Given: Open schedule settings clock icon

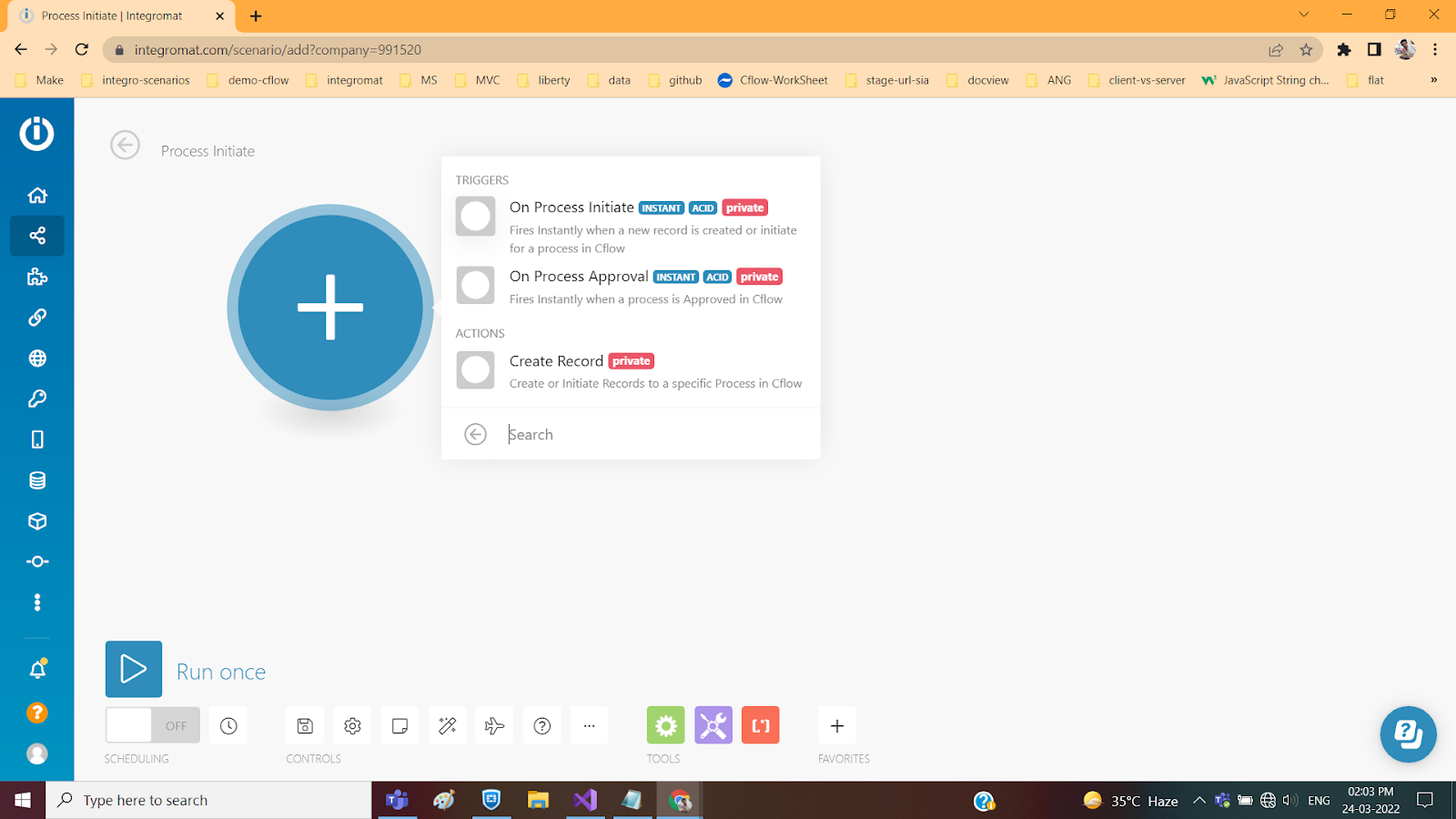Looking at the screenshot, I should pos(228,725).
